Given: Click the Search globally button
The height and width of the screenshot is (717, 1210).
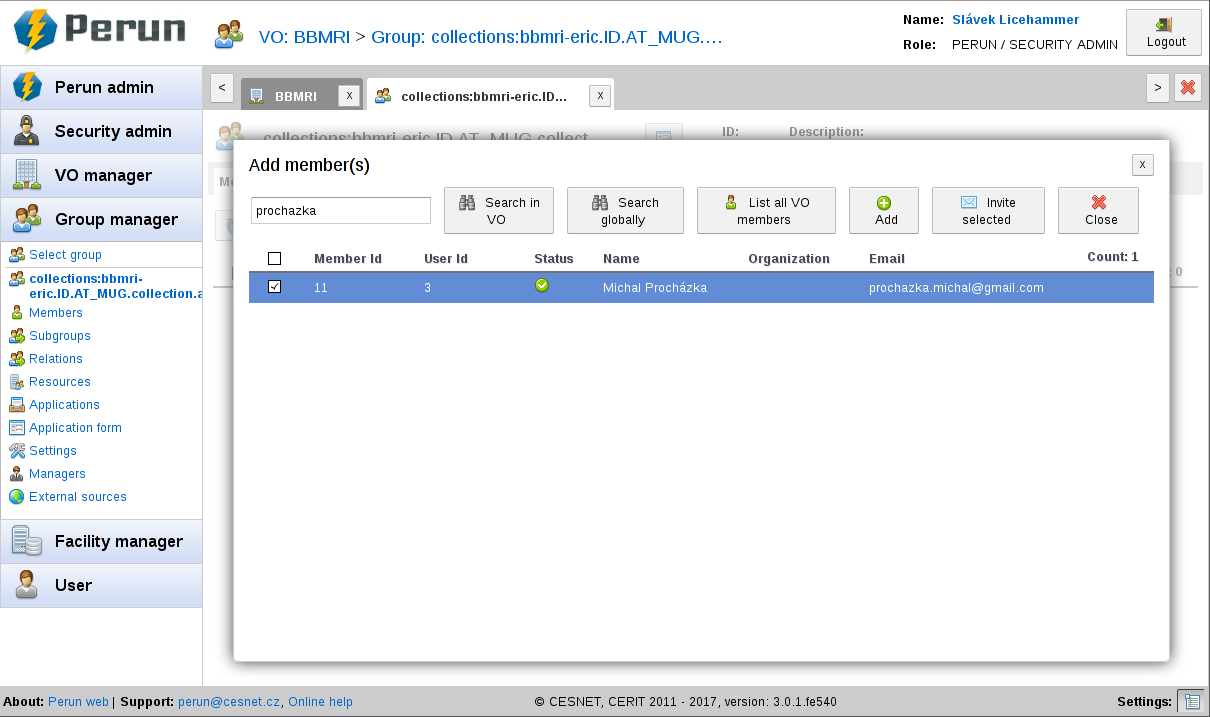Looking at the screenshot, I should [625, 211].
